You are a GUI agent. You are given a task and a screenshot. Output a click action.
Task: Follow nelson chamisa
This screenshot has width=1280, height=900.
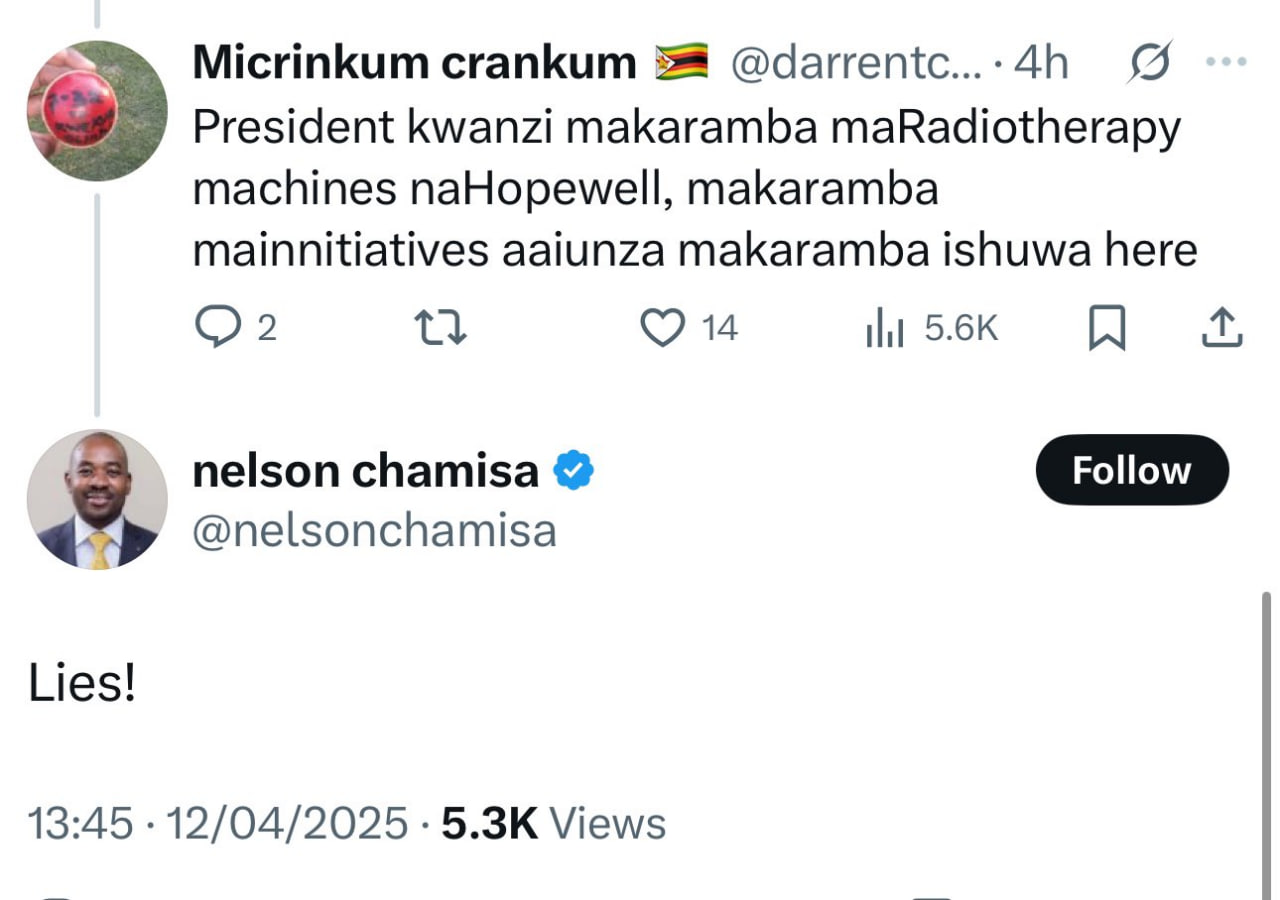(x=1131, y=470)
